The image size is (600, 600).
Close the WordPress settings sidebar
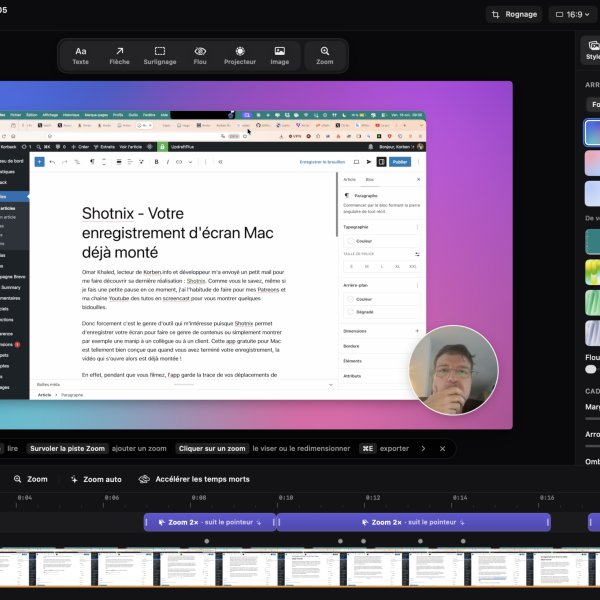[418, 179]
